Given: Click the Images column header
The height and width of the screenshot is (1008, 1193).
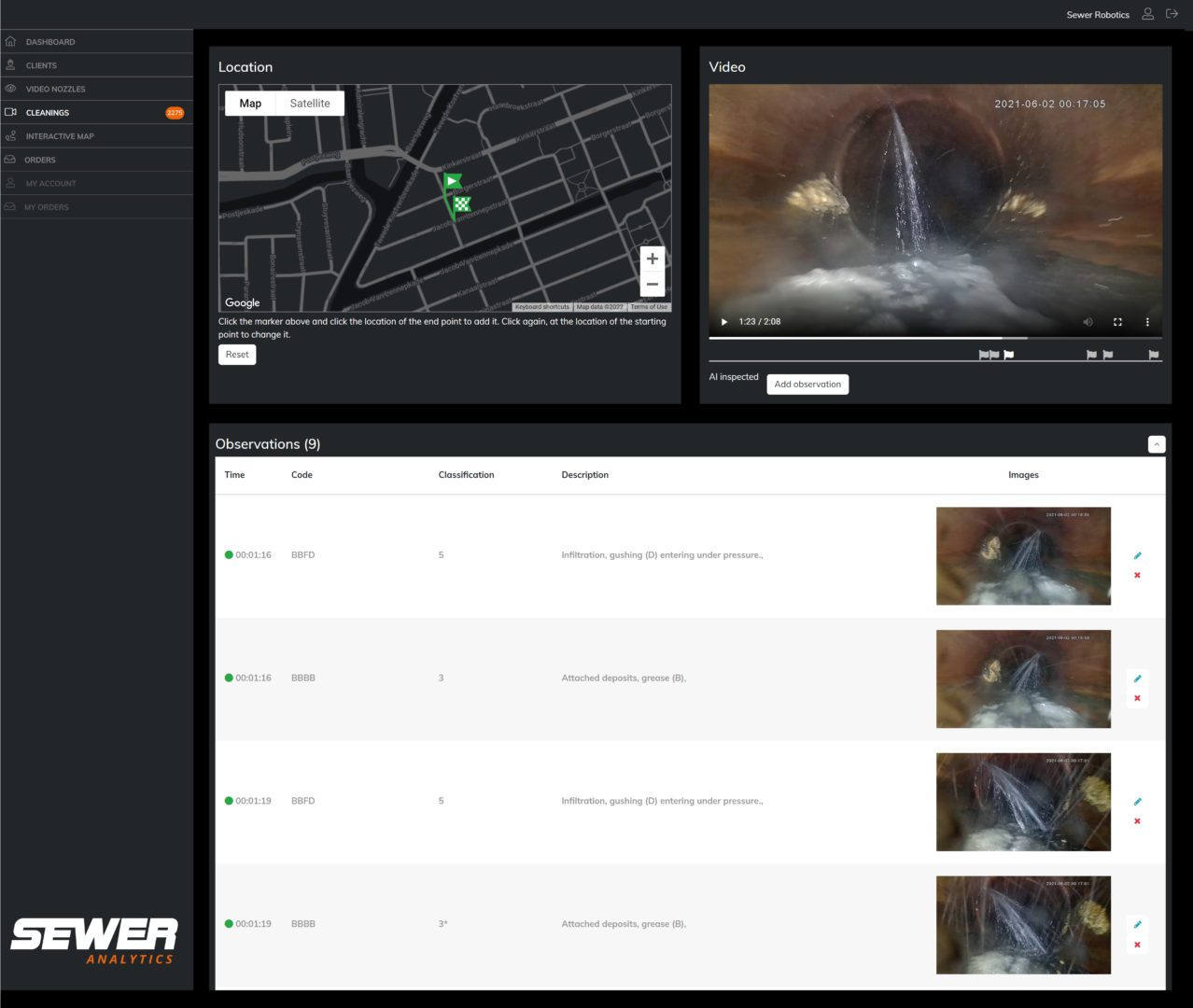Looking at the screenshot, I should [1023, 475].
